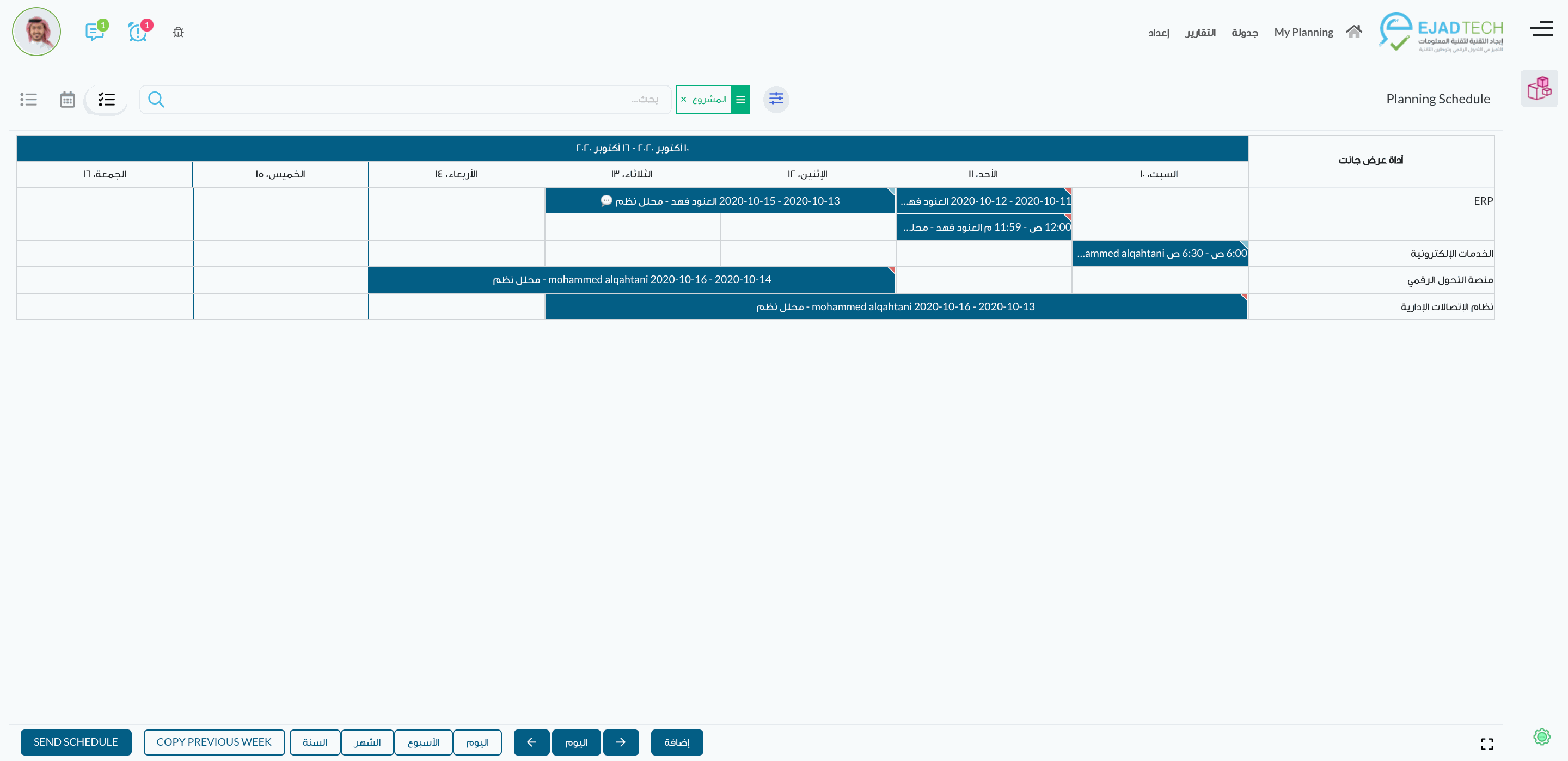The height and width of the screenshot is (761, 1568).
Task: Open the alarm activities notification icon
Action: [x=138, y=32]
